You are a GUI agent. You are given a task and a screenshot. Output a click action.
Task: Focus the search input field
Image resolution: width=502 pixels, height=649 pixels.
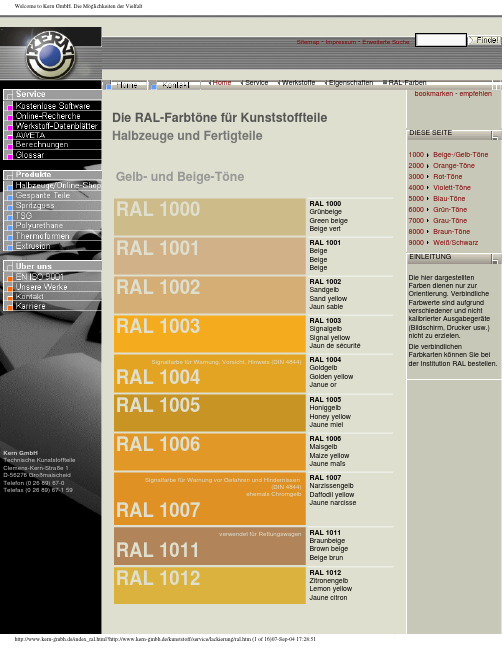441,40
